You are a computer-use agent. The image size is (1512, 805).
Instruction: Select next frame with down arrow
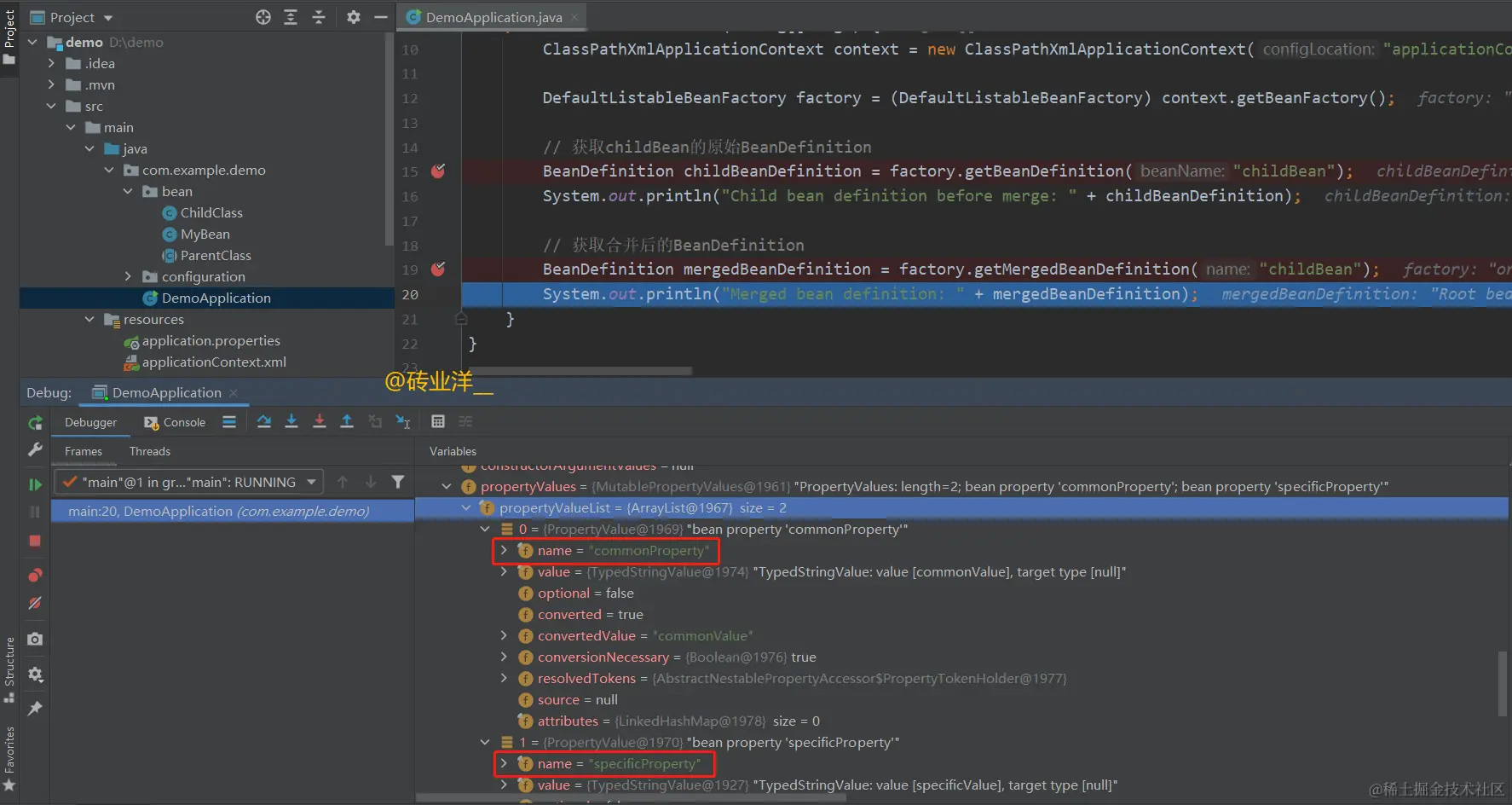371,482
